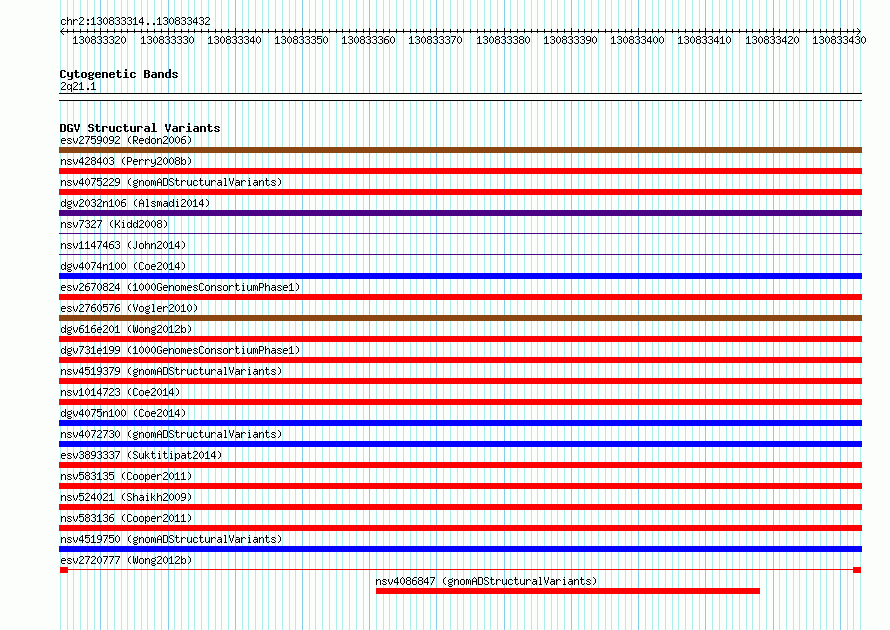The width and height of the screenshot is (890, 630).
Task: Click the blue nsv4519750 variant bar
Action: click(x=460, y=549)
